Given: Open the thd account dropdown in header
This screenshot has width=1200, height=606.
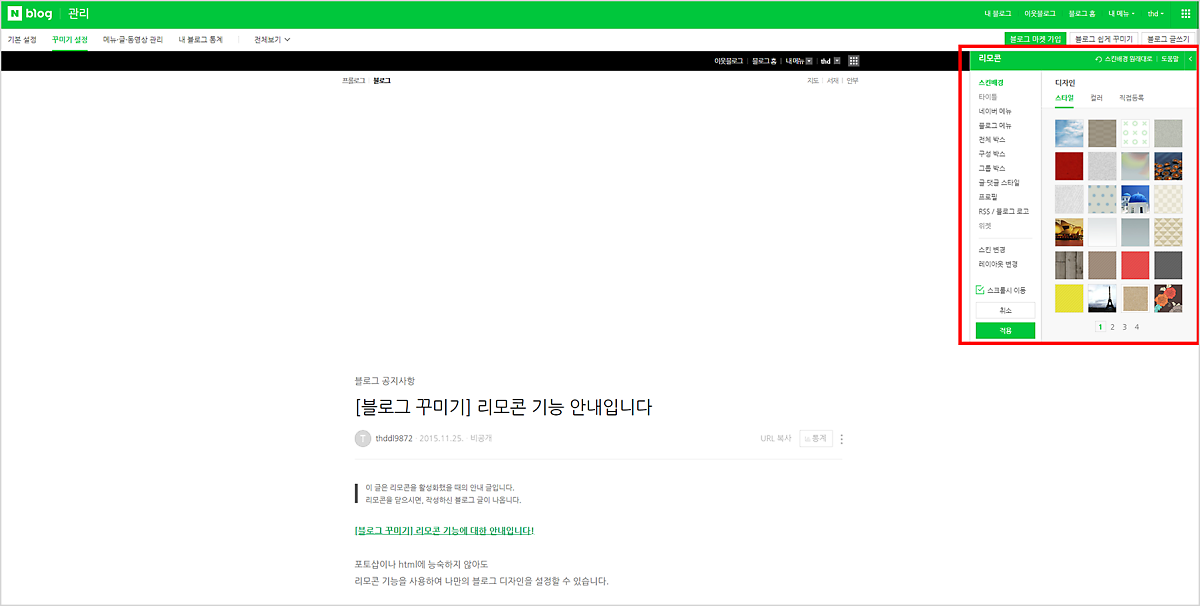Looking at the screenshot, I should point(1155,14).
